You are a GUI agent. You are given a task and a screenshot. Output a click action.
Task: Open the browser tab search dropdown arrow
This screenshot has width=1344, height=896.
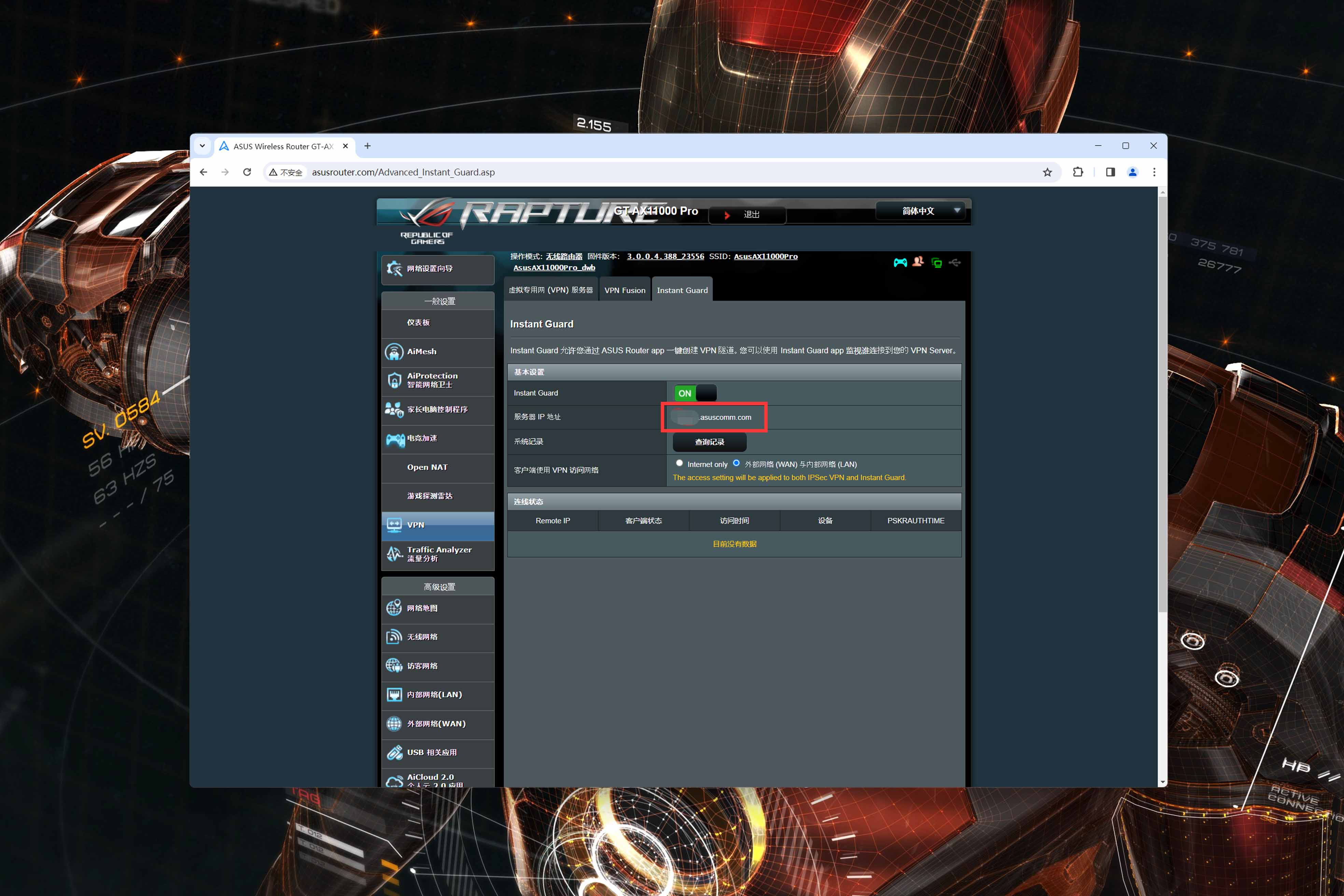202,146
